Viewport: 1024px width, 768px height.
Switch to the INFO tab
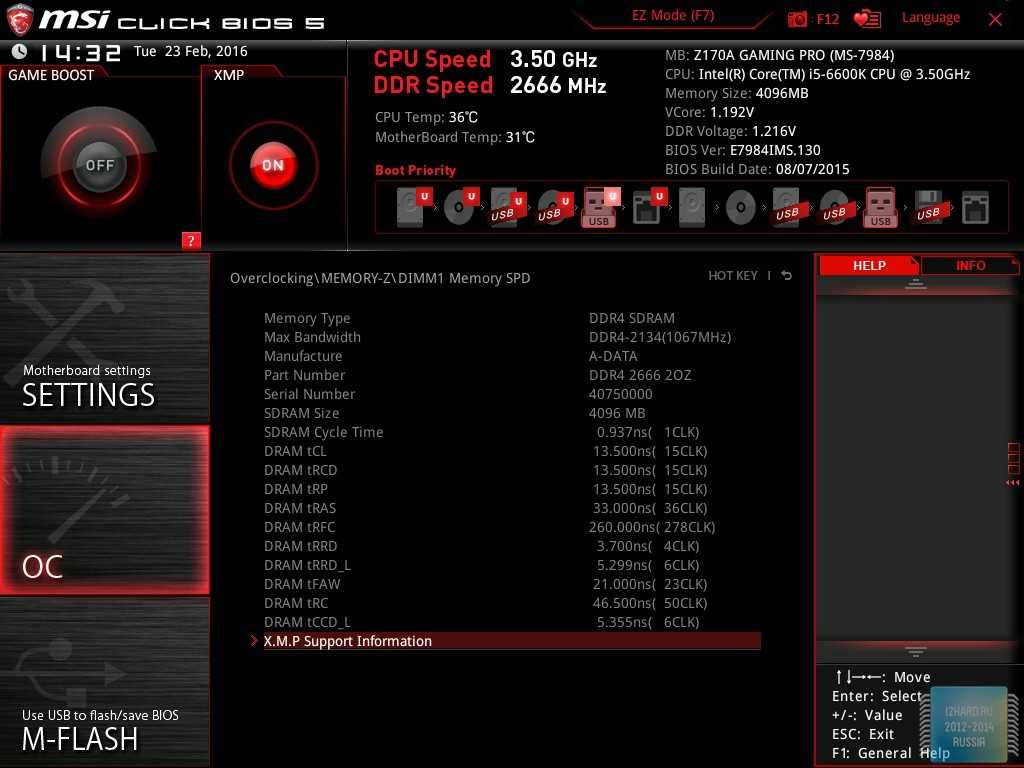[x=969, y=266]
